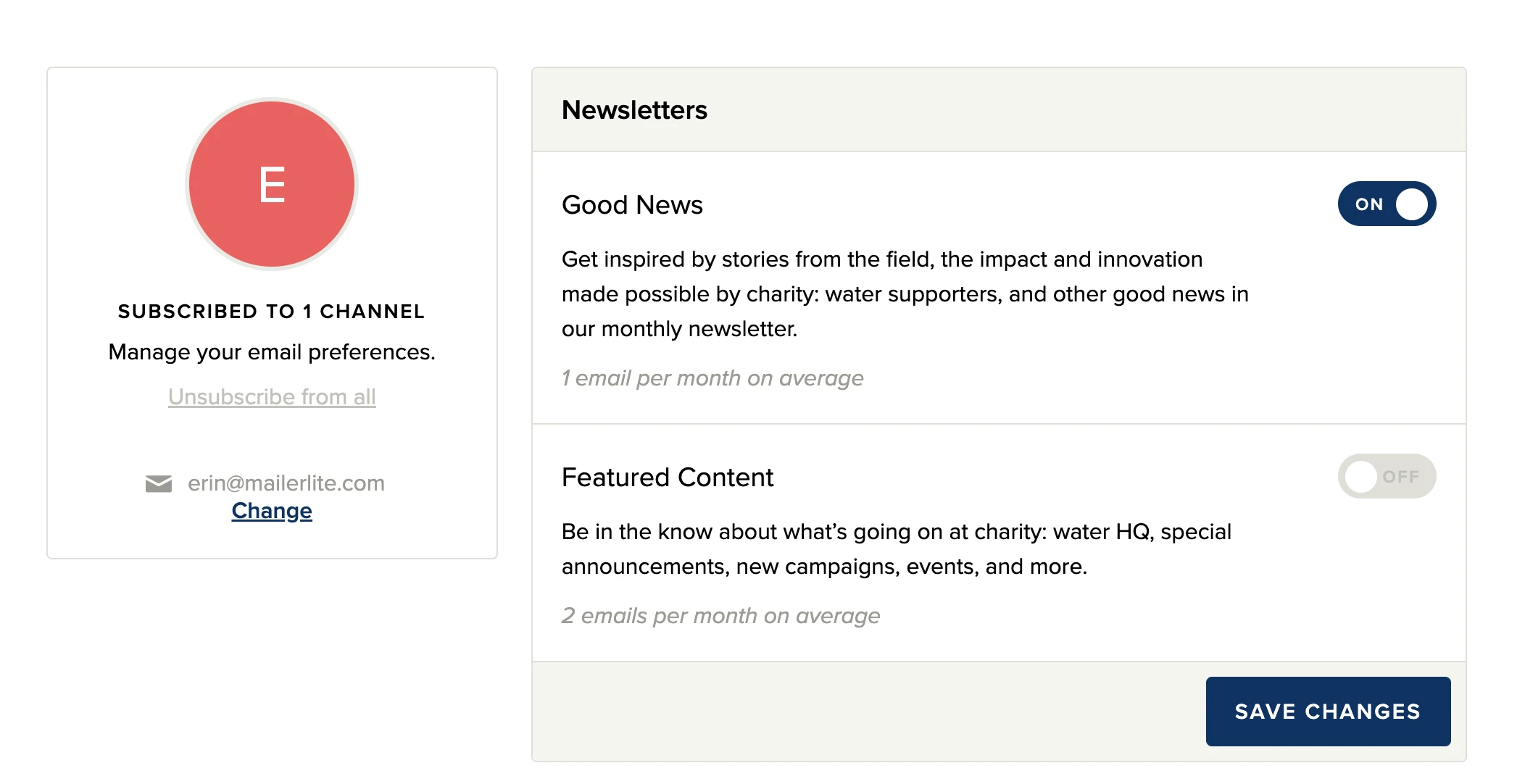Screen dimensions: 1525x784
Task: Click Subscribed to 1 Channel heading
Action: pos(272,312)
